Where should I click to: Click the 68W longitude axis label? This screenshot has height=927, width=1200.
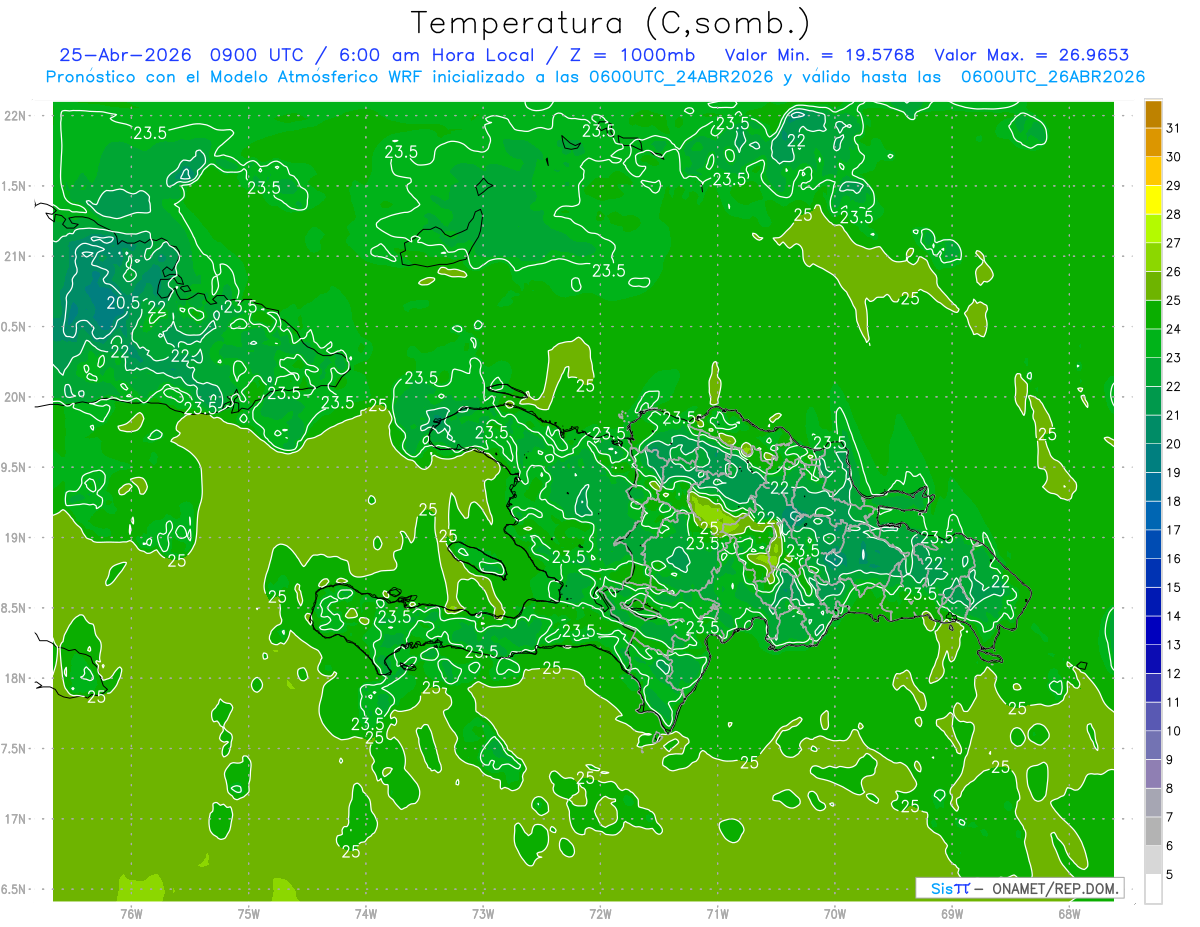point(1069,914)
